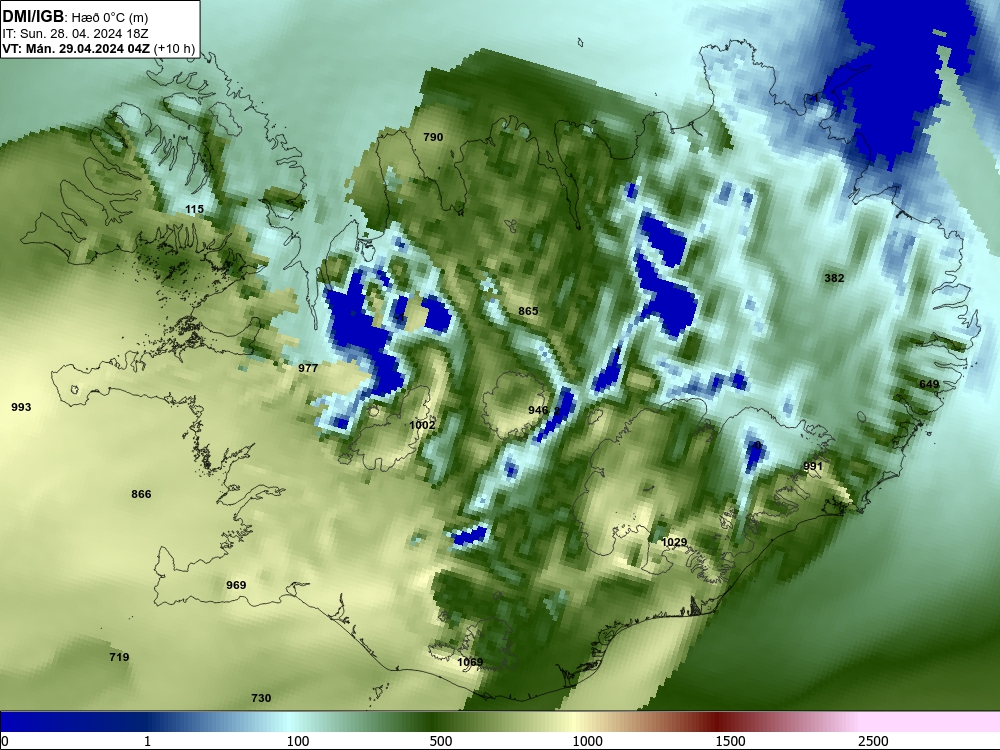Click the 1500 label on the color scale

[730, 741]
